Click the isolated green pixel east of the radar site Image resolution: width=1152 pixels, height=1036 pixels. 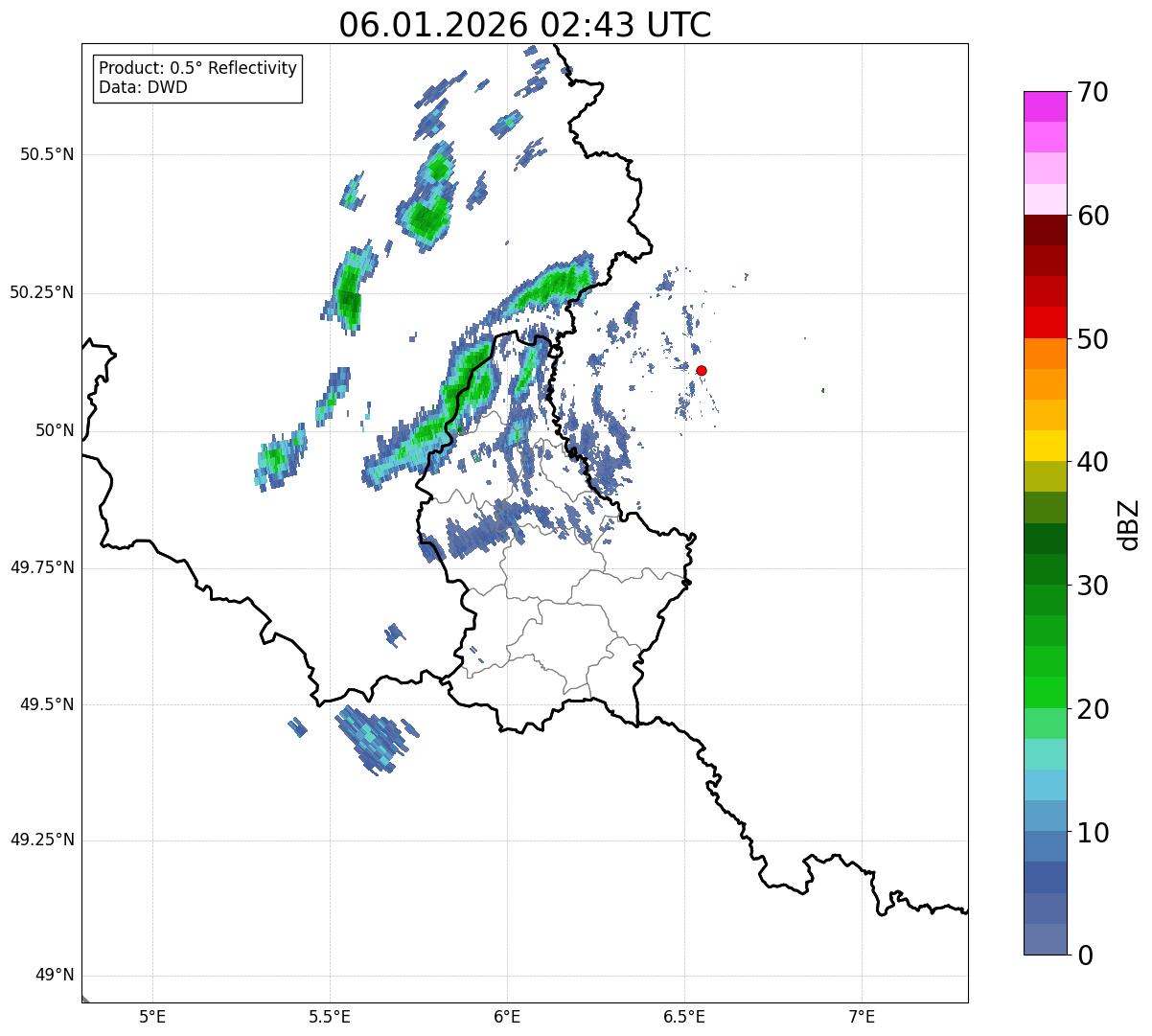823,390
